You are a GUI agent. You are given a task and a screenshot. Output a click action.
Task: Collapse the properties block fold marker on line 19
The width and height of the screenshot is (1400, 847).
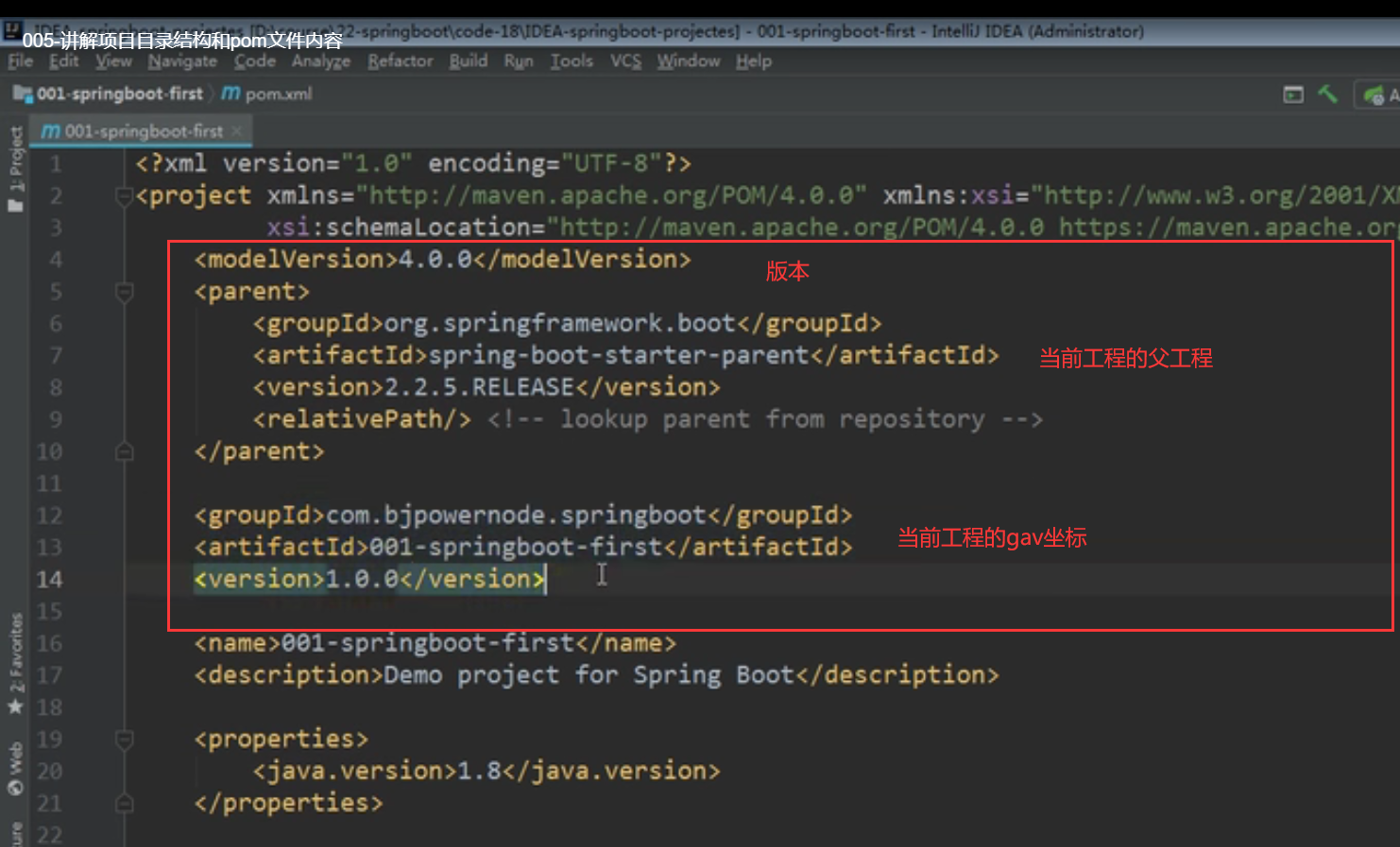point(124,739)
